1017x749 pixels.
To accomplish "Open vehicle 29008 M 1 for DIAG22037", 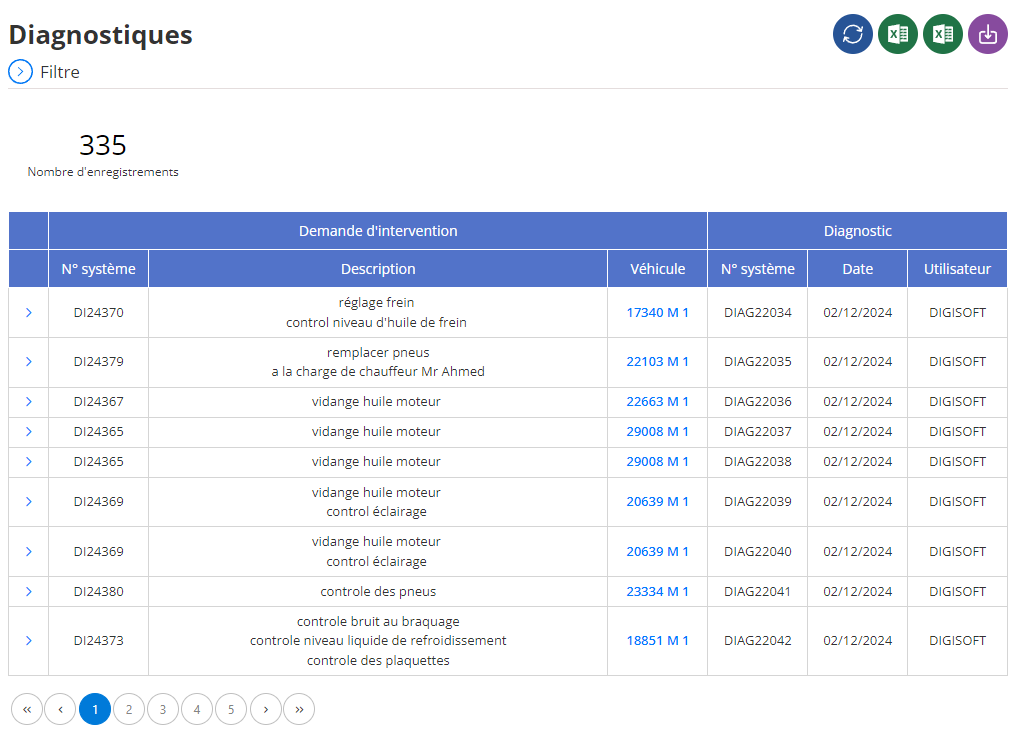I will pos(657,432).
